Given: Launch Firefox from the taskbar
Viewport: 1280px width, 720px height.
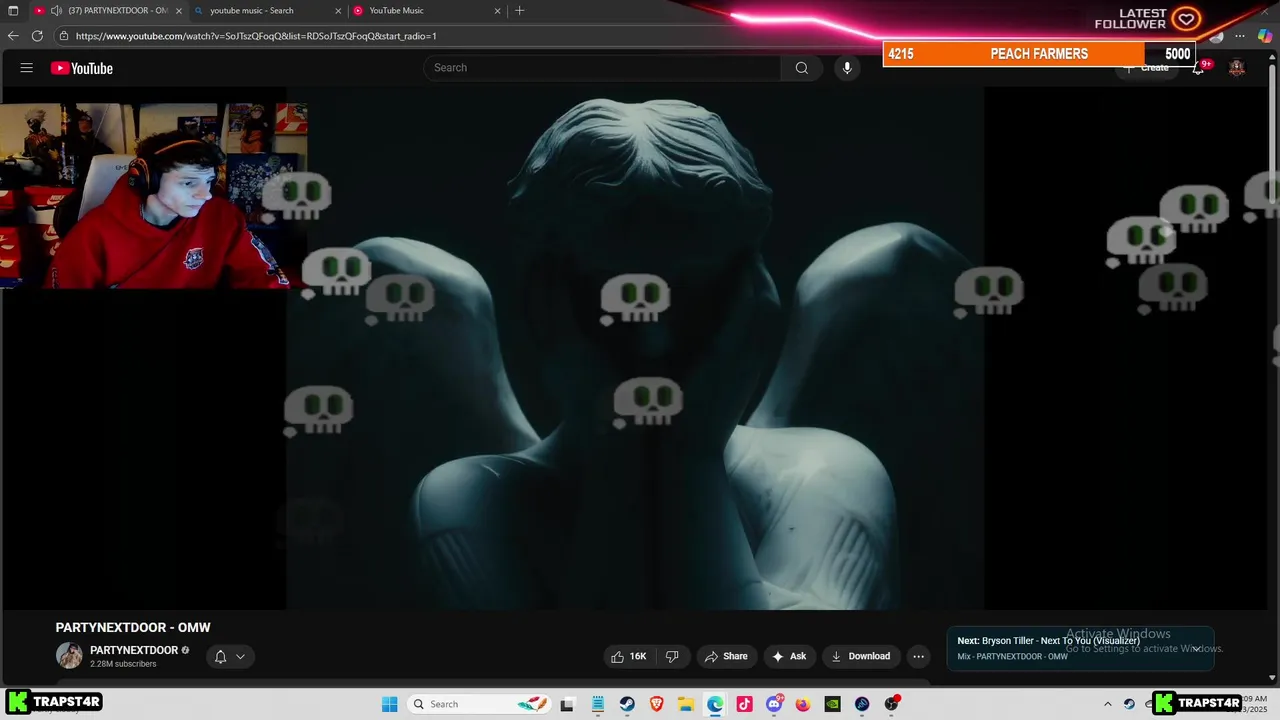Looking at the screenshot, I should 803,704.
